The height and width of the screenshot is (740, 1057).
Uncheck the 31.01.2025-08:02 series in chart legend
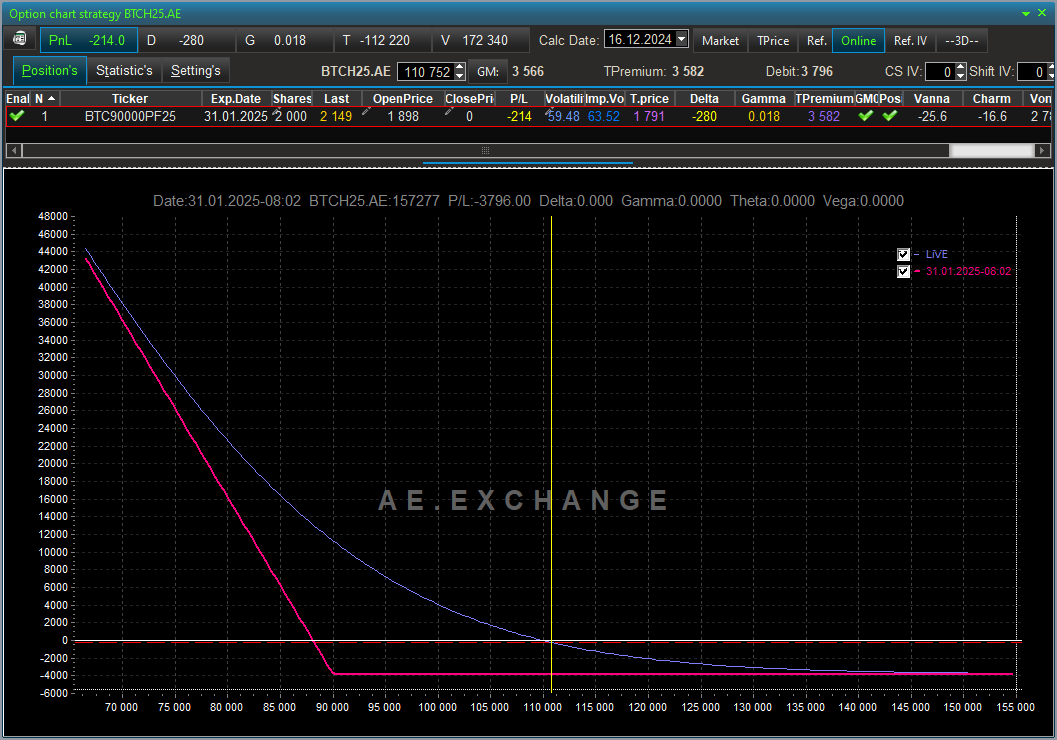[x=903, y=272]
